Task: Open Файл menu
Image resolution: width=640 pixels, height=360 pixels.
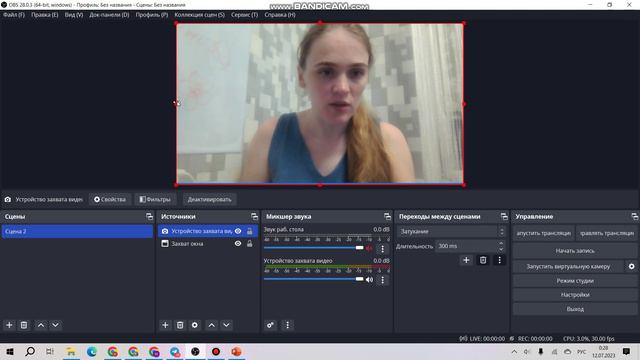Action: click(14, 15)
